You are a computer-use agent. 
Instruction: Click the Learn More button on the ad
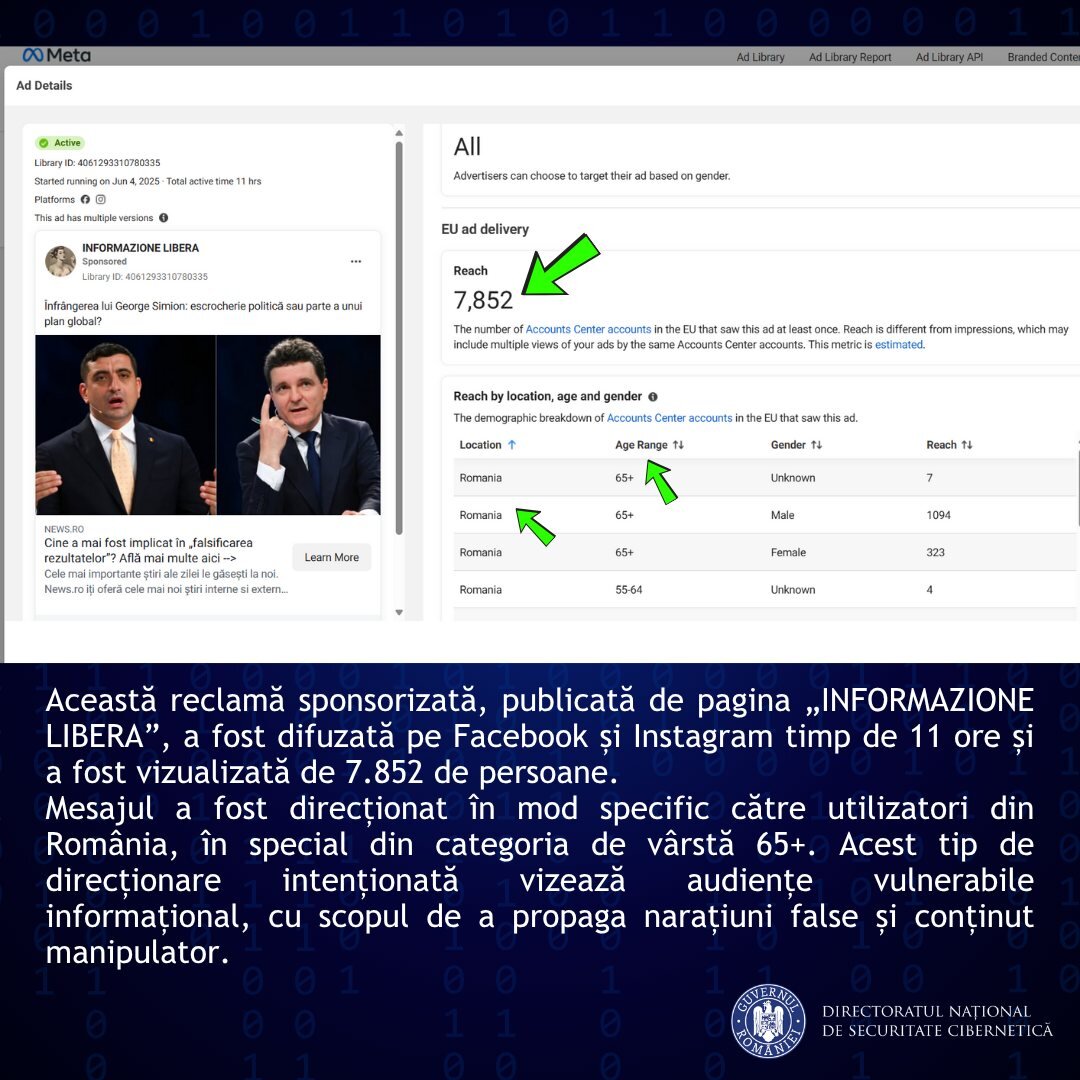331,558
